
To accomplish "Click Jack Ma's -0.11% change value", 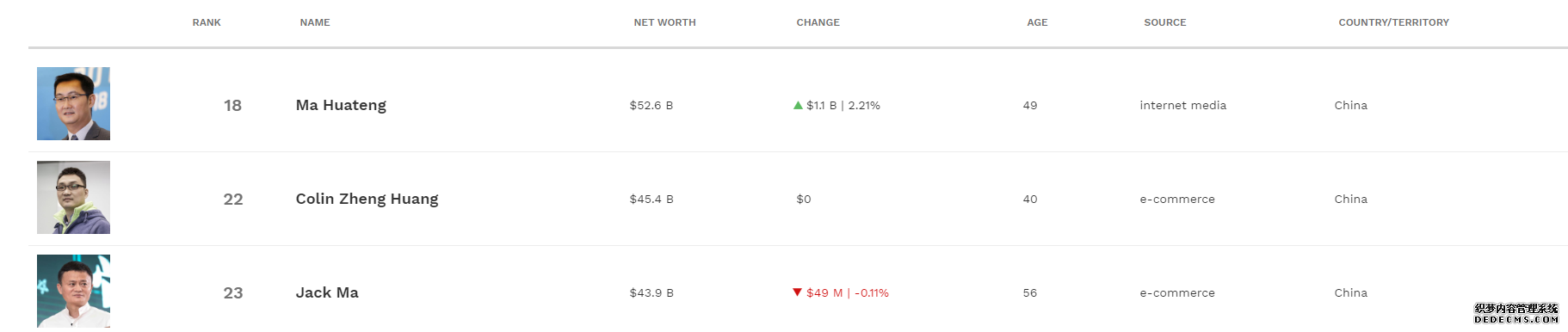I will click(x=872, y=292).
